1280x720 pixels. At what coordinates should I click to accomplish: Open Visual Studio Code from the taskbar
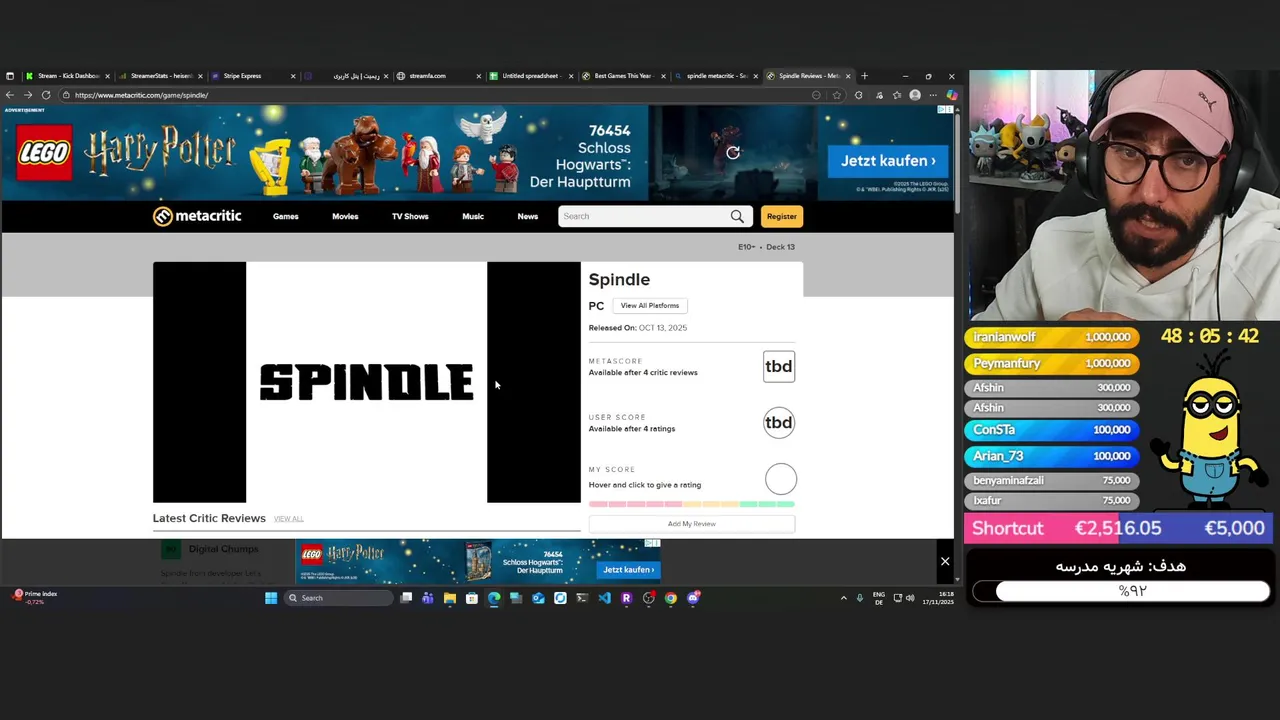click(x=604, y=598)
